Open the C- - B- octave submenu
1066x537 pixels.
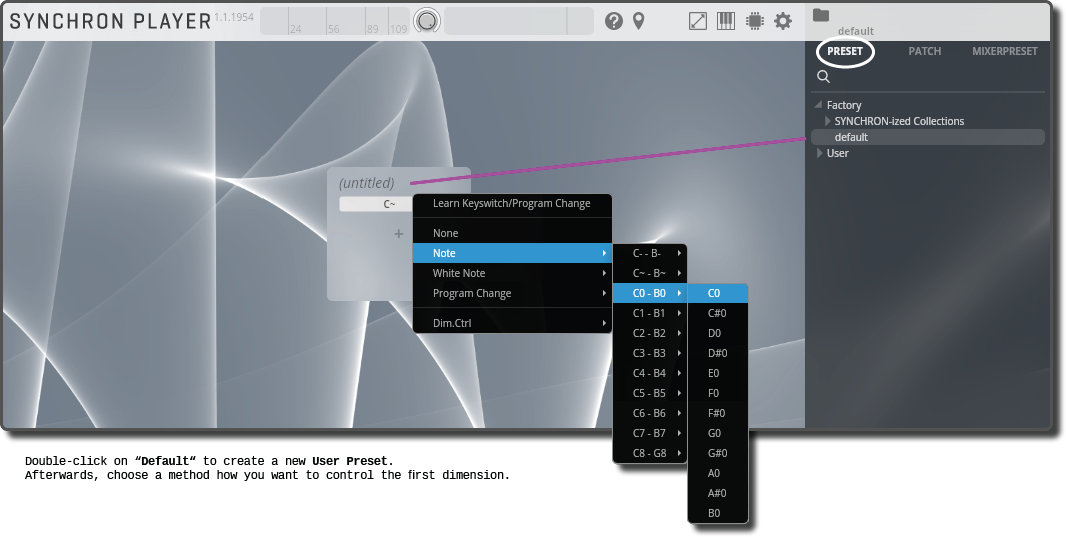point(649,253)
